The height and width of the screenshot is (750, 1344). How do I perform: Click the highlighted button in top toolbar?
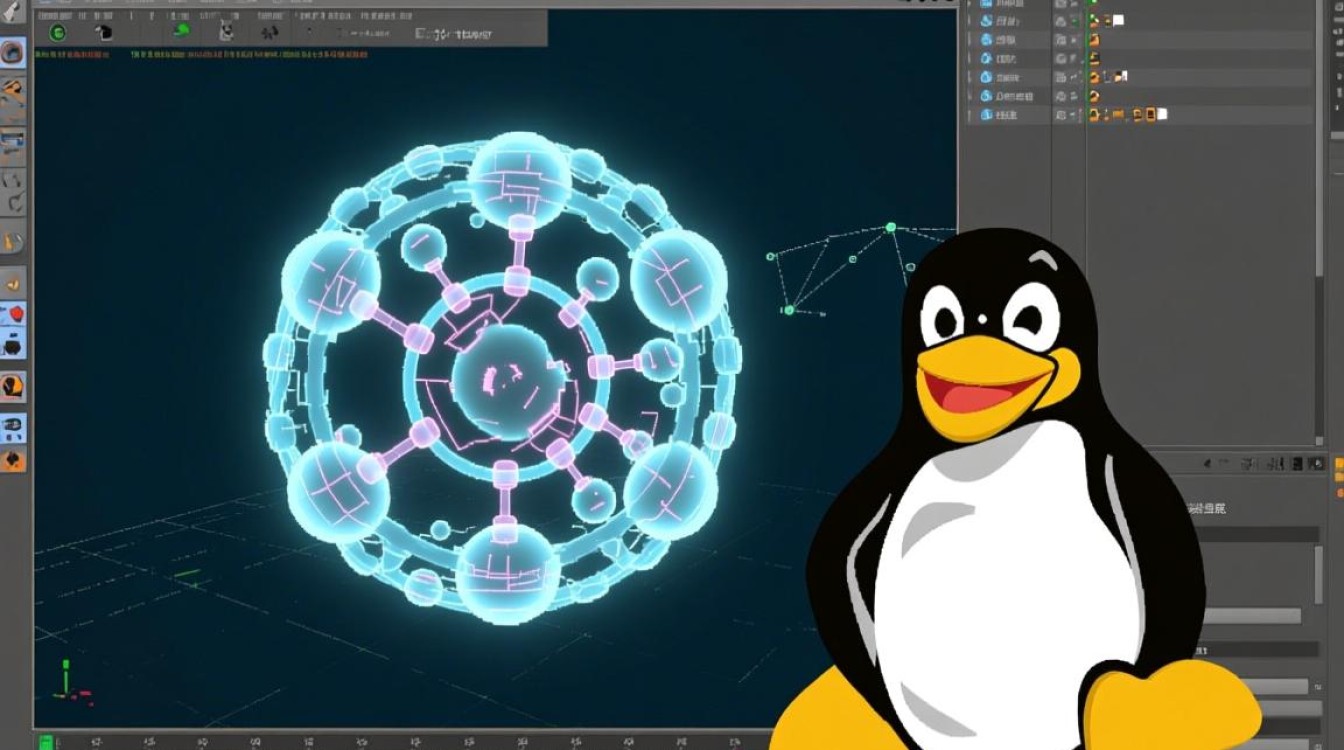tap(59, 31)
